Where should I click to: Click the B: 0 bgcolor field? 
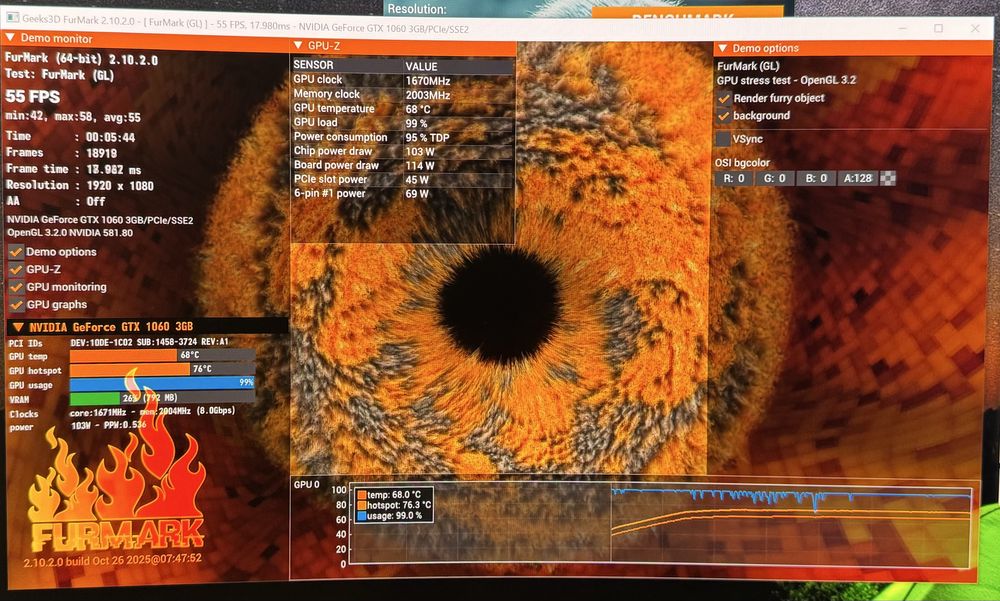pyautogui.click(x=816, y=178)
